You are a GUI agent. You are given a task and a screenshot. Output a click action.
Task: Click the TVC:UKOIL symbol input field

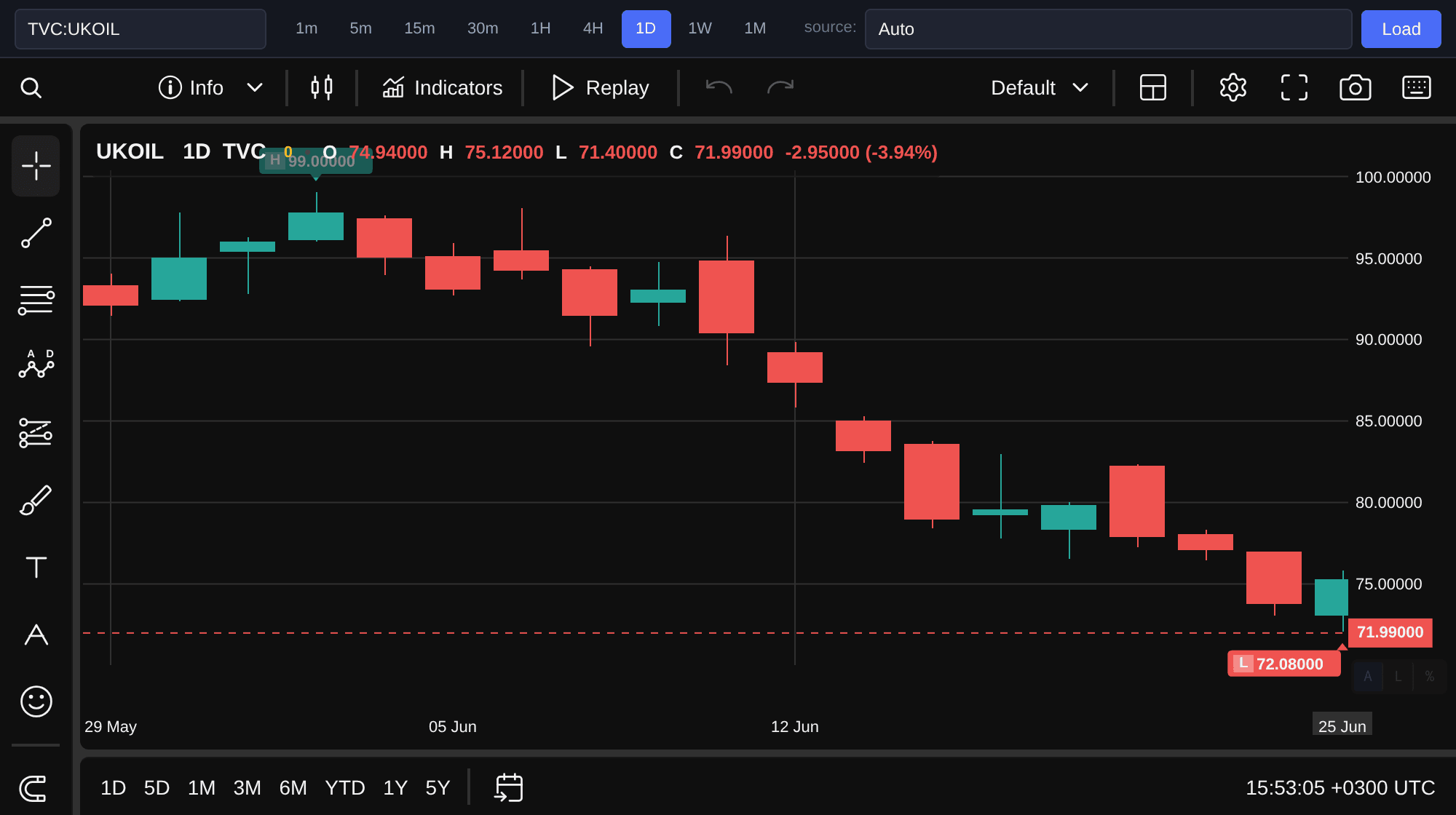click(141, 29)
